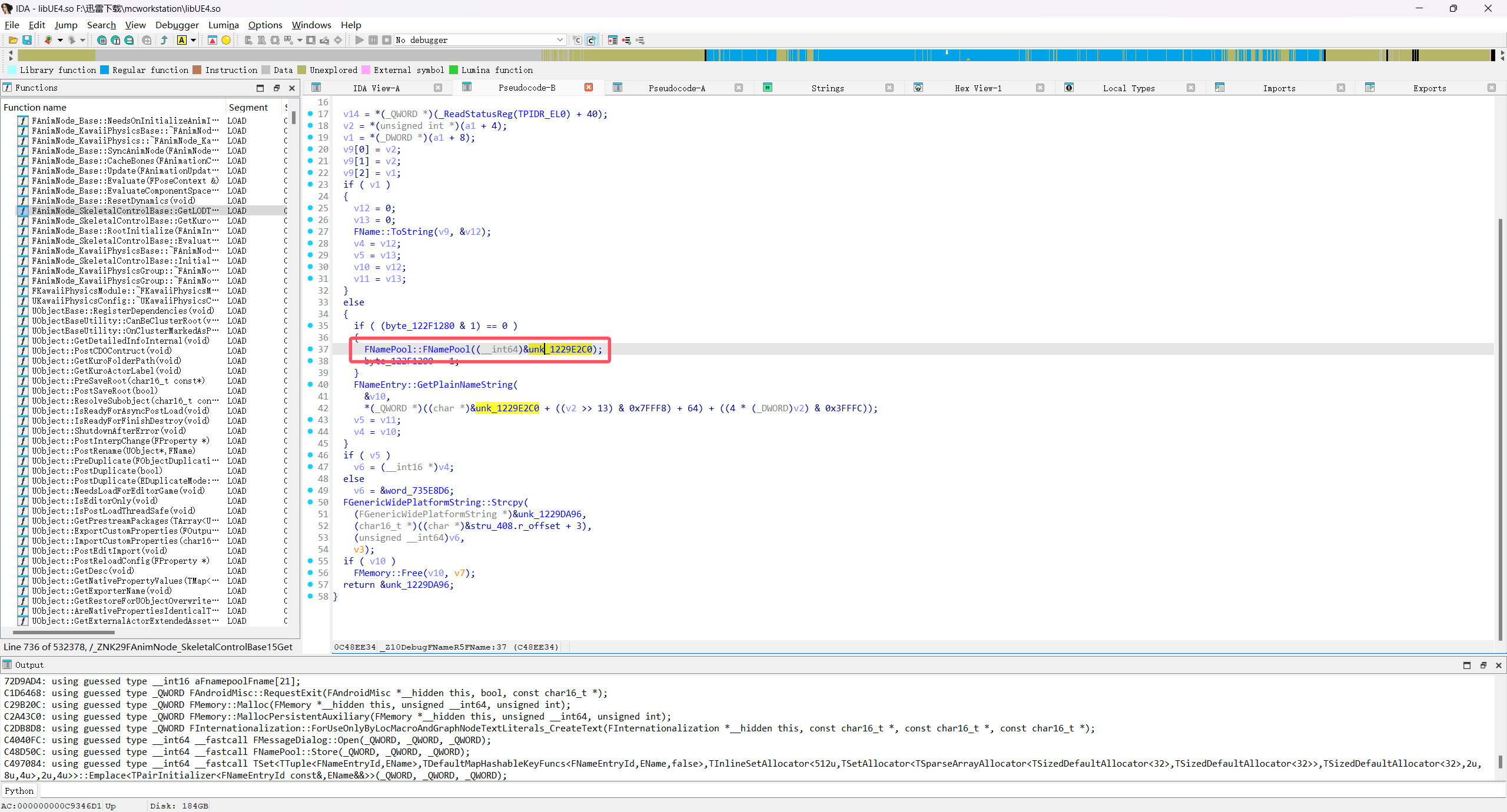Click the Lumina function green legend swatch
1507x812 pixels.
click(453, 70)
